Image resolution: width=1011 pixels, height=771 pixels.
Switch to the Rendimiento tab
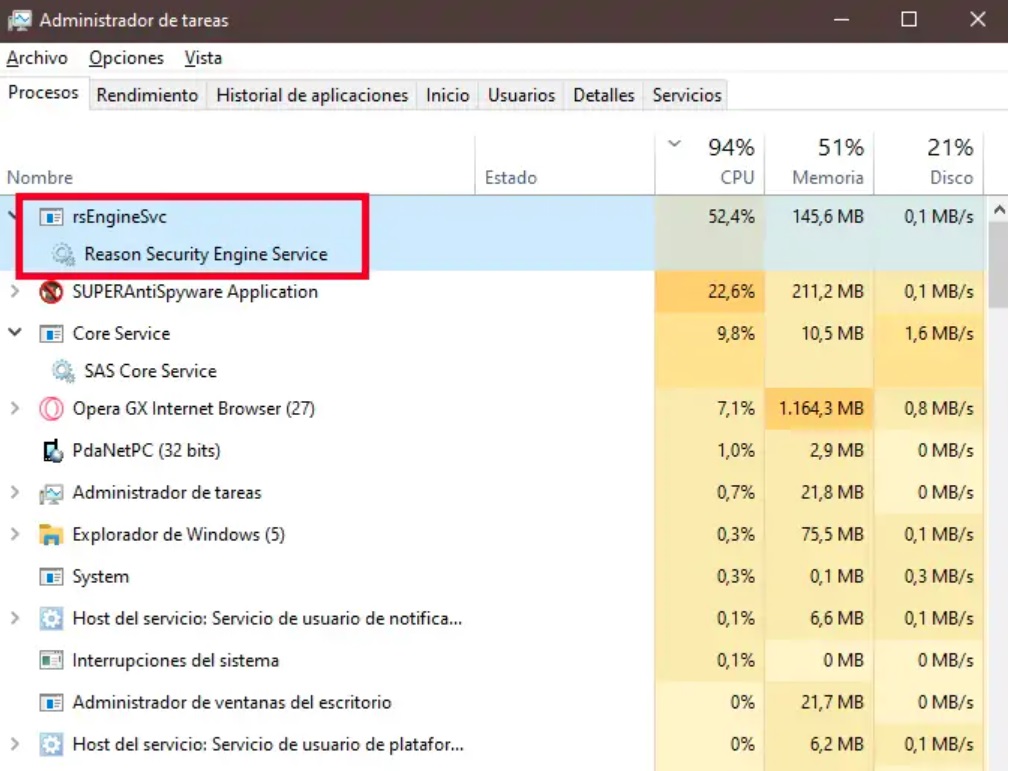tap(147, 95)
